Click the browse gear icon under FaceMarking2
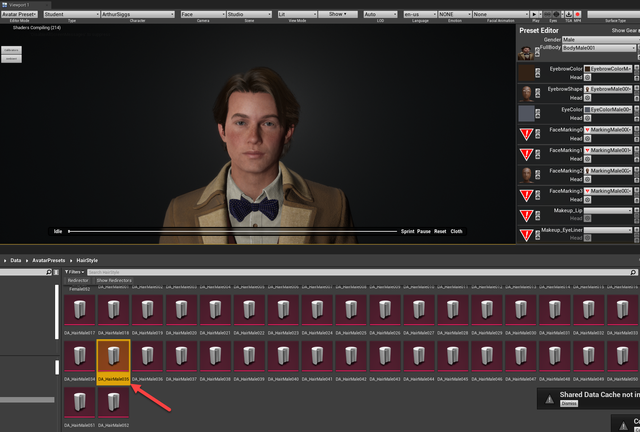The image size is (640, 432). [x=587, y=179]
